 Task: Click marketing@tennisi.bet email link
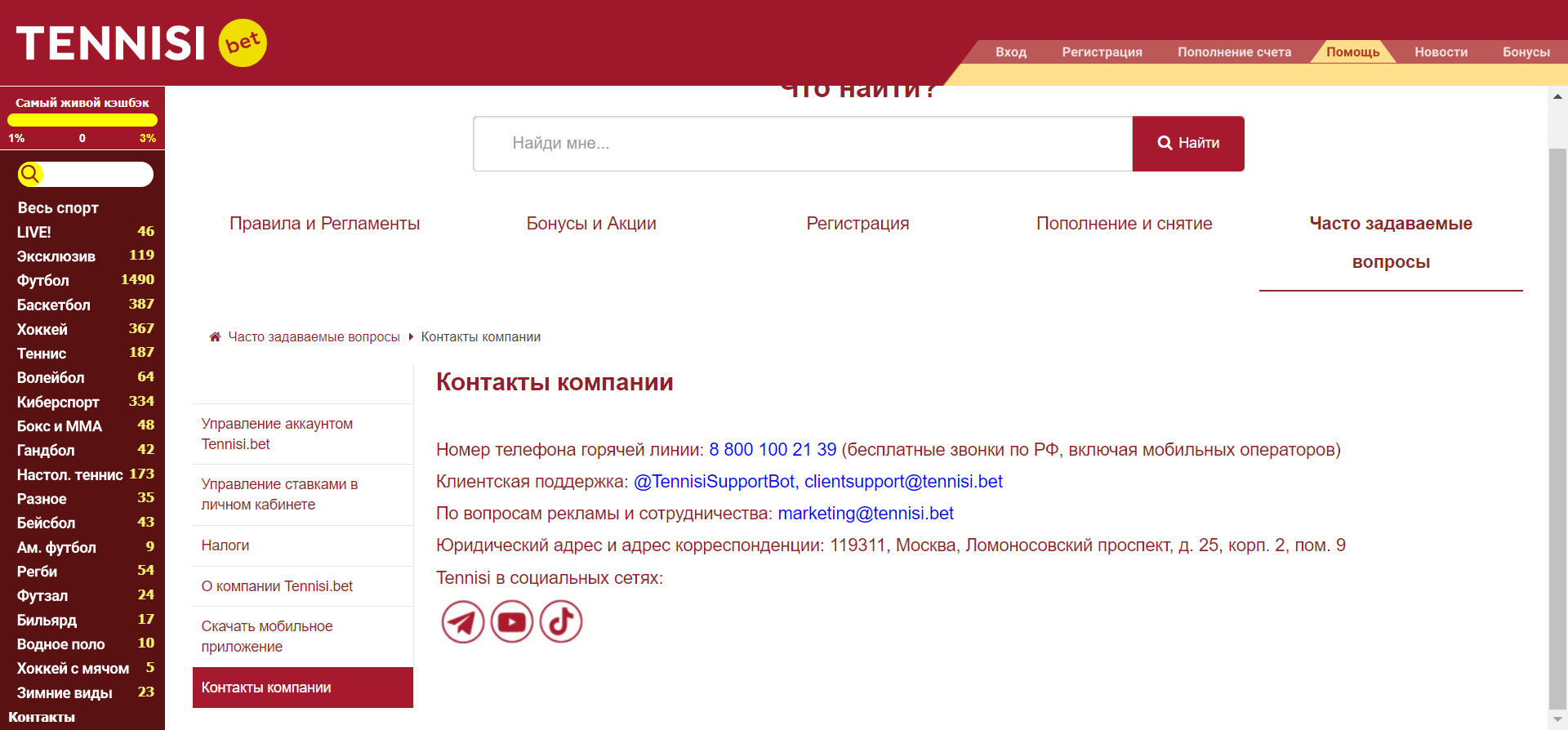866,514
